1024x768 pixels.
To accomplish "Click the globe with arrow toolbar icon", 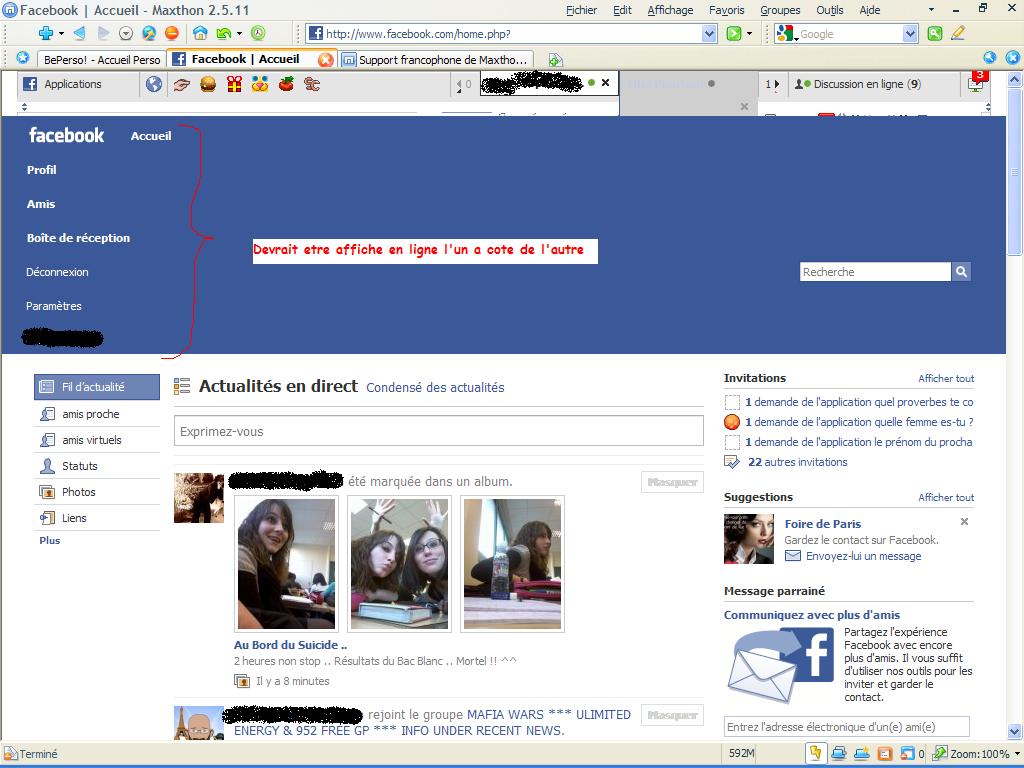I will click(x=149, y=33).
